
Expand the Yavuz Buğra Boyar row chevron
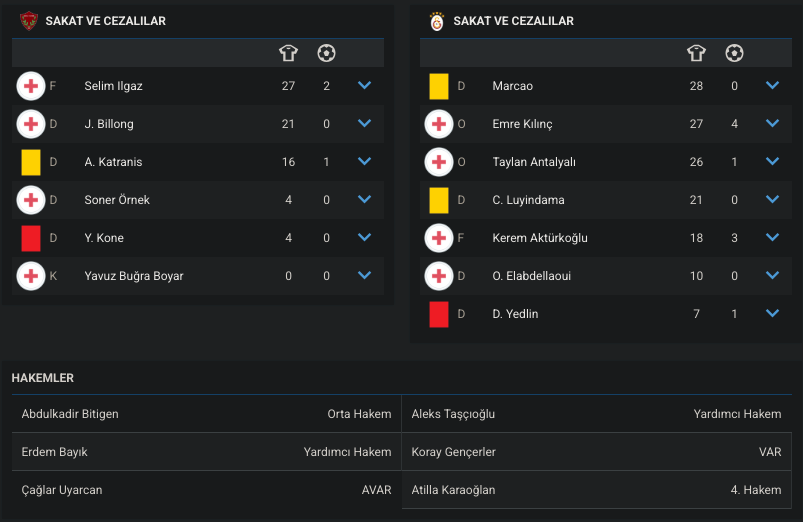click(x=364, y=276)
